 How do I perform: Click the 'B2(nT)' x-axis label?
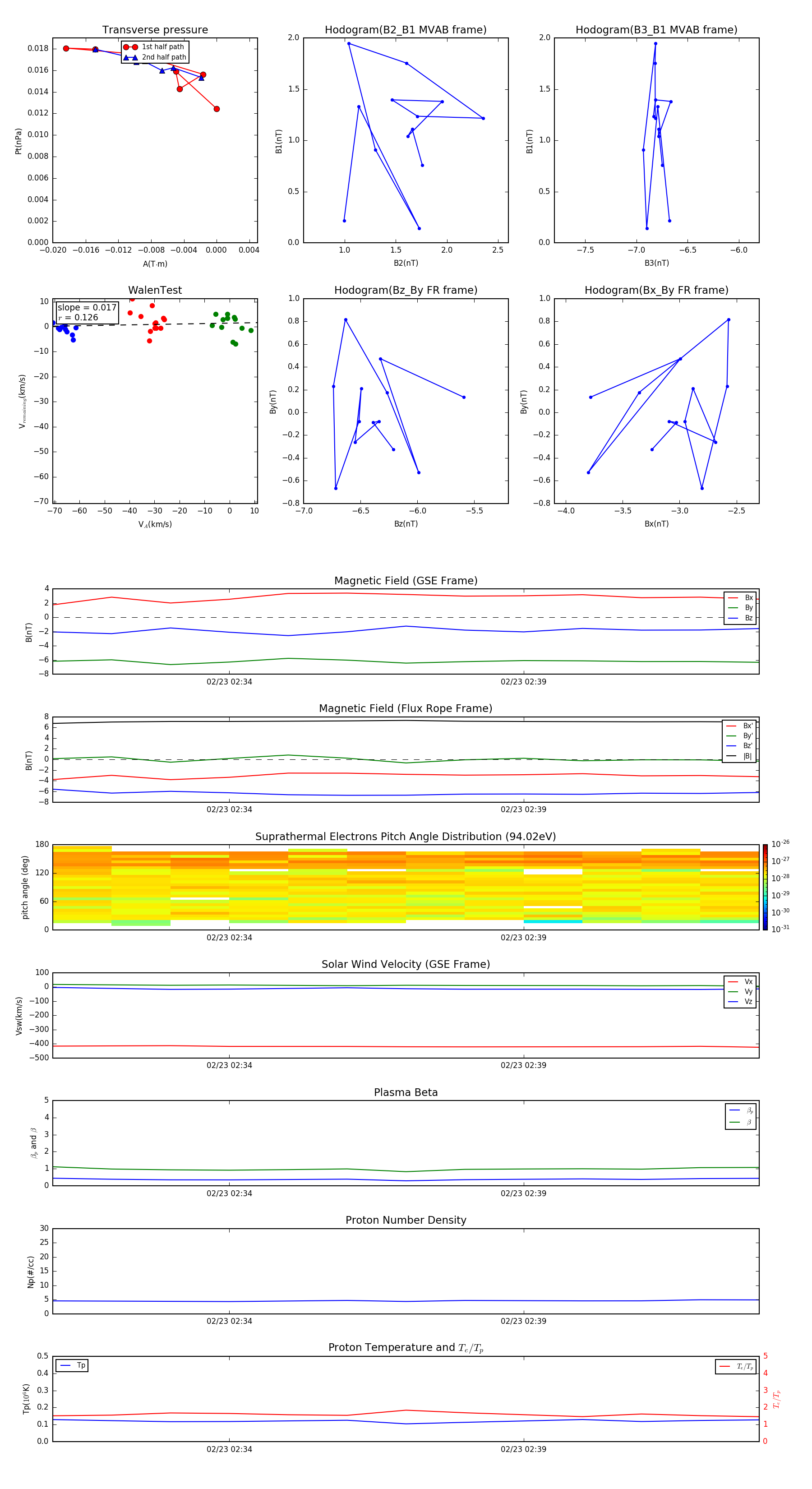(x=406, y=263)
